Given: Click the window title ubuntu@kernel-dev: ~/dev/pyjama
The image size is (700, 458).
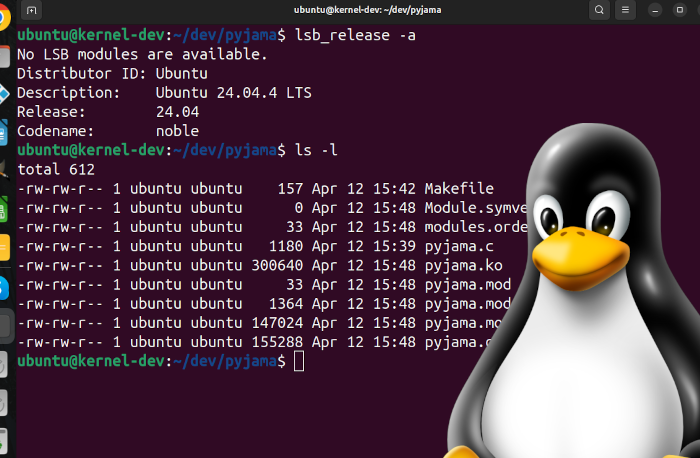Looking at the screenshot, I should tap(367, 10).
